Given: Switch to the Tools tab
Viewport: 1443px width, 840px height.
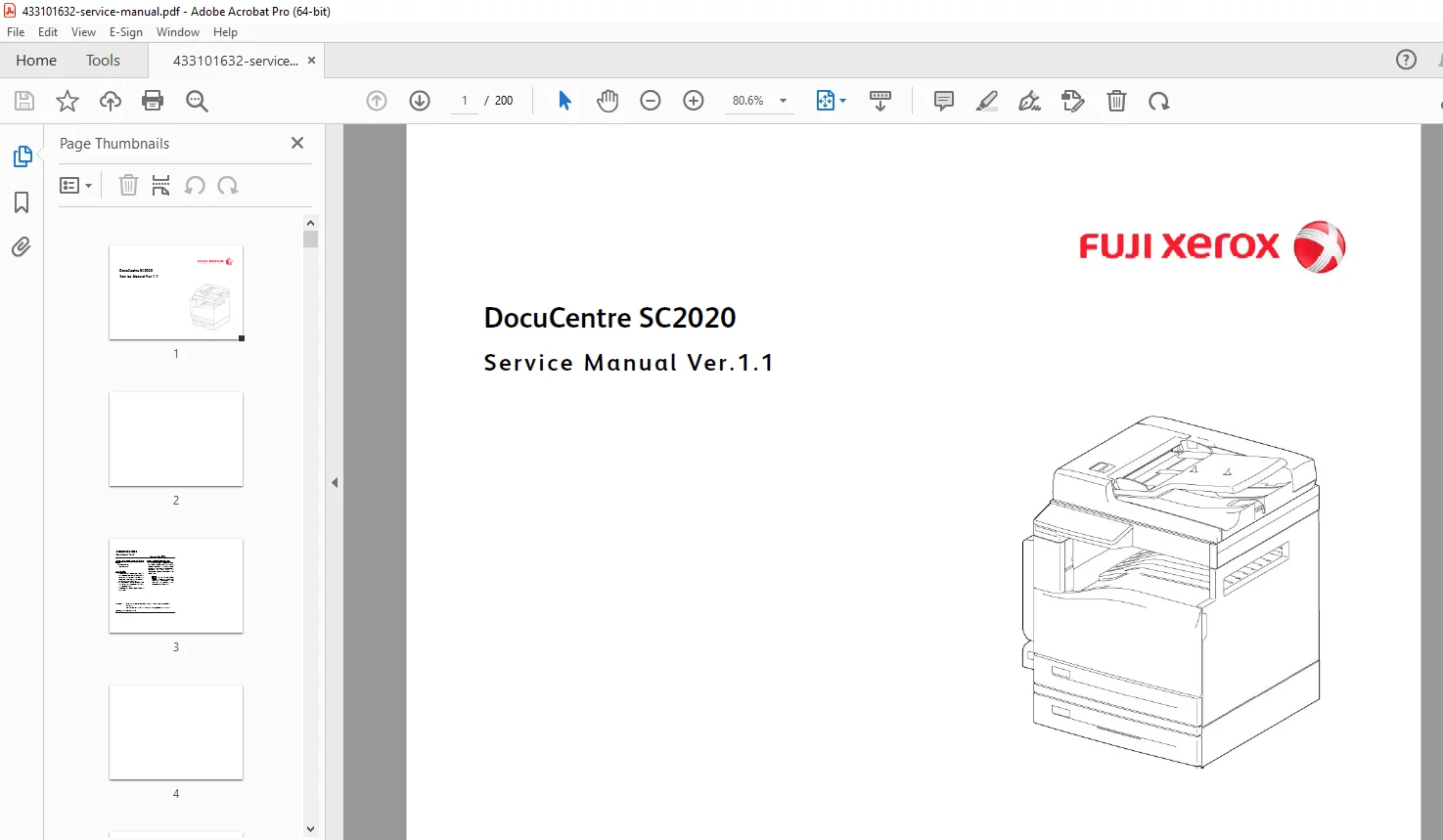Looking at the screenshot, I should pyautogui.click(x=103, y=60).
